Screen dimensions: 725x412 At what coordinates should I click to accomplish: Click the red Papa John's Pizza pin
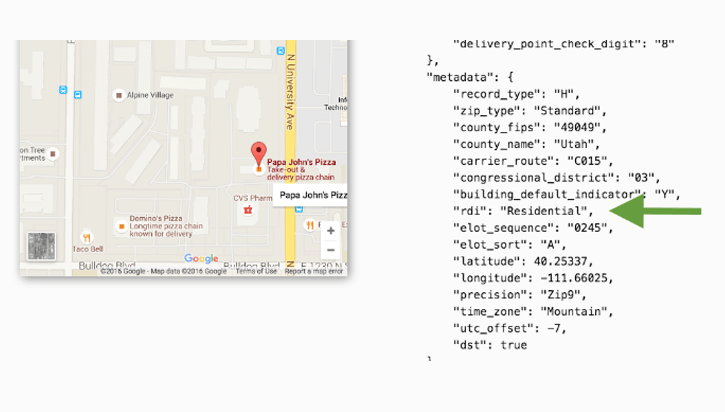pos(259,154)
